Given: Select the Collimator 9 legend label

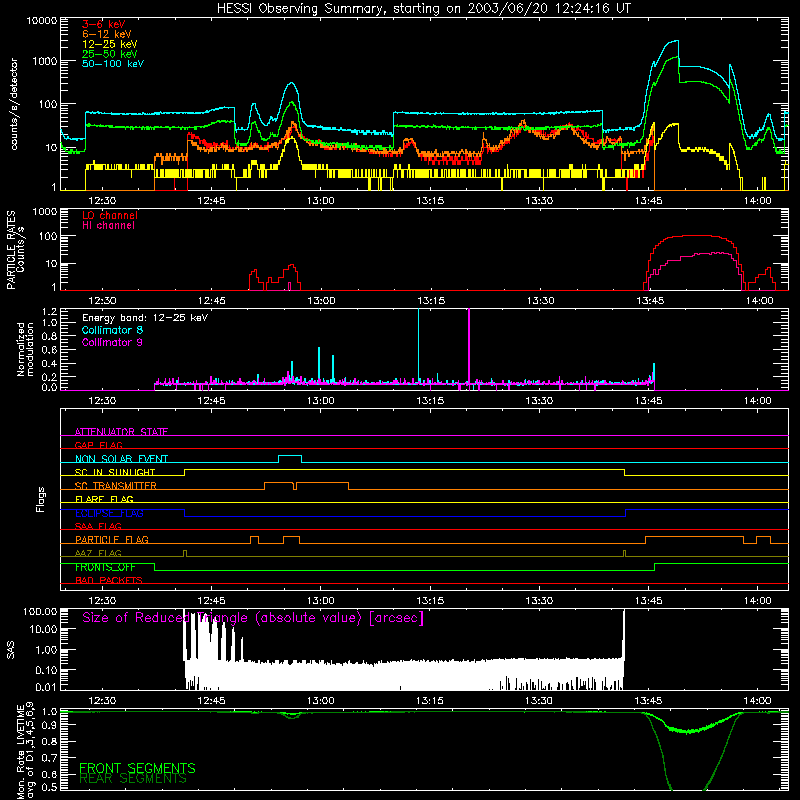Looking at the screenshot, I should (112, 342).
